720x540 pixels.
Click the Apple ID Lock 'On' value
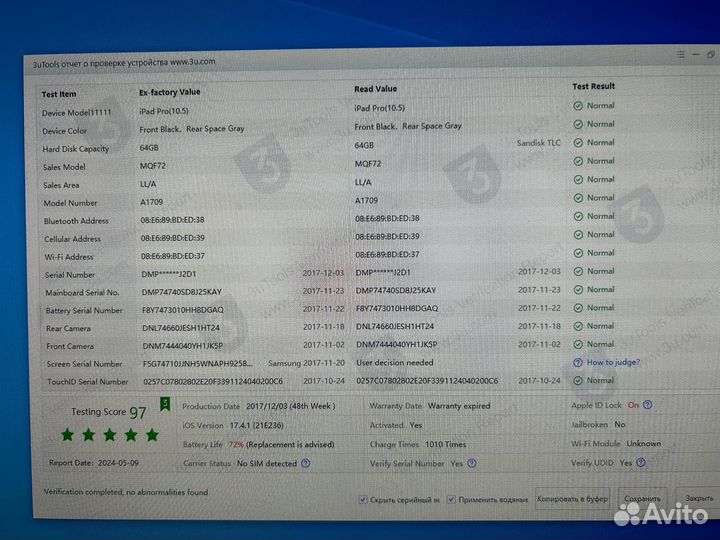(633, 405)
